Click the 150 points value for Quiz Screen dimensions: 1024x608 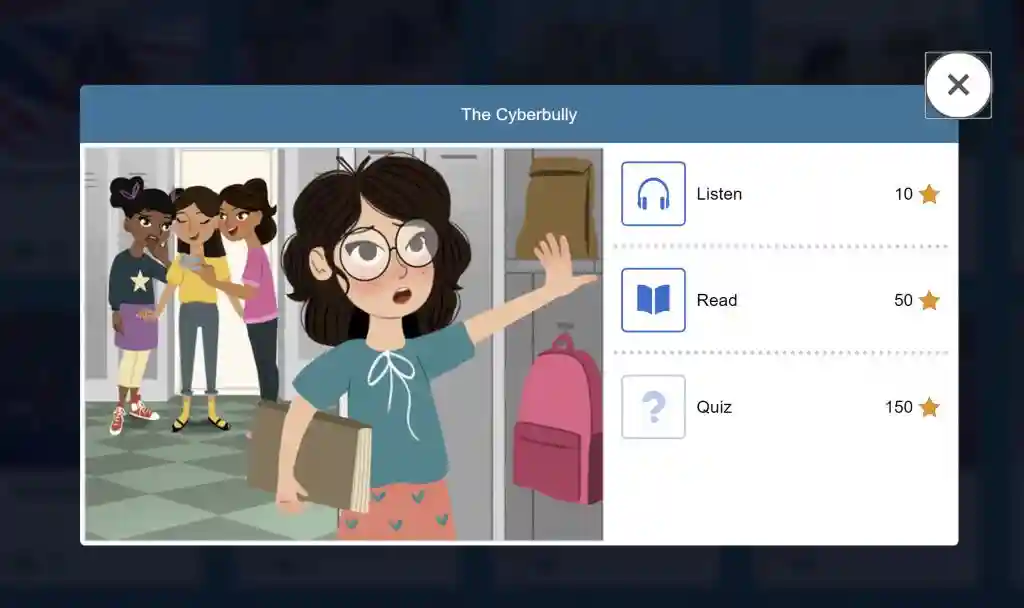899,407
